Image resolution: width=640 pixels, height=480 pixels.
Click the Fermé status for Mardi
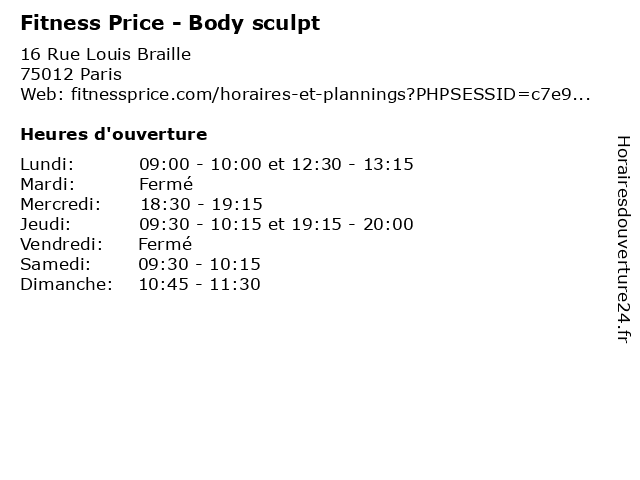click(166, 184)
